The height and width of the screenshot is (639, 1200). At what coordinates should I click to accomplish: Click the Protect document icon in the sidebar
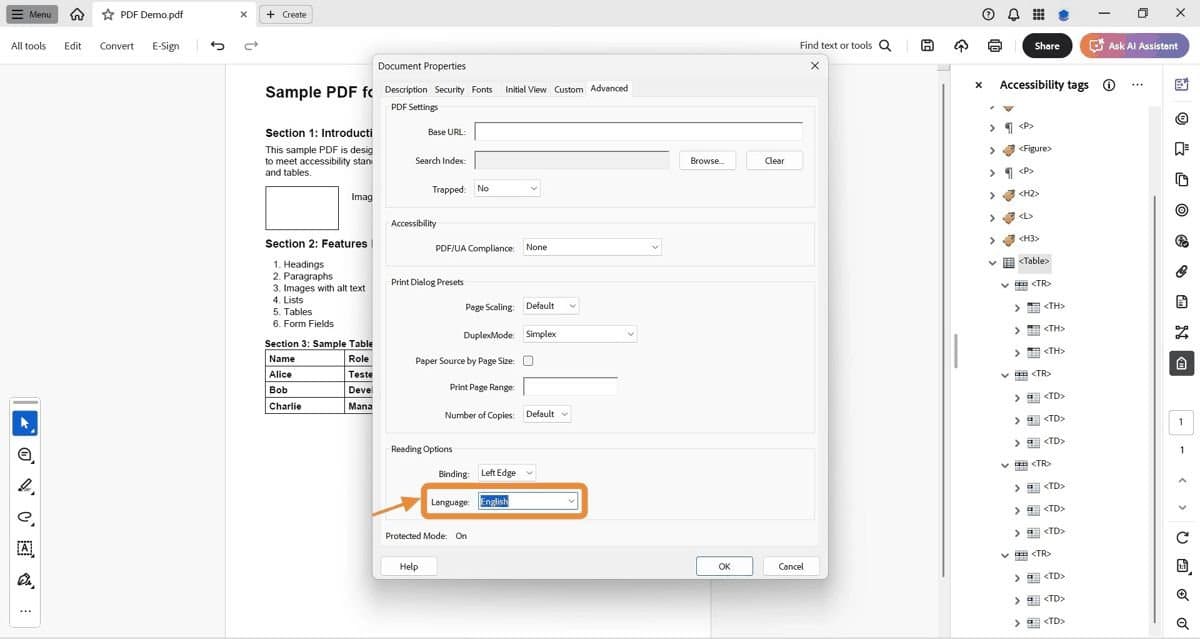pos(1182,364)
